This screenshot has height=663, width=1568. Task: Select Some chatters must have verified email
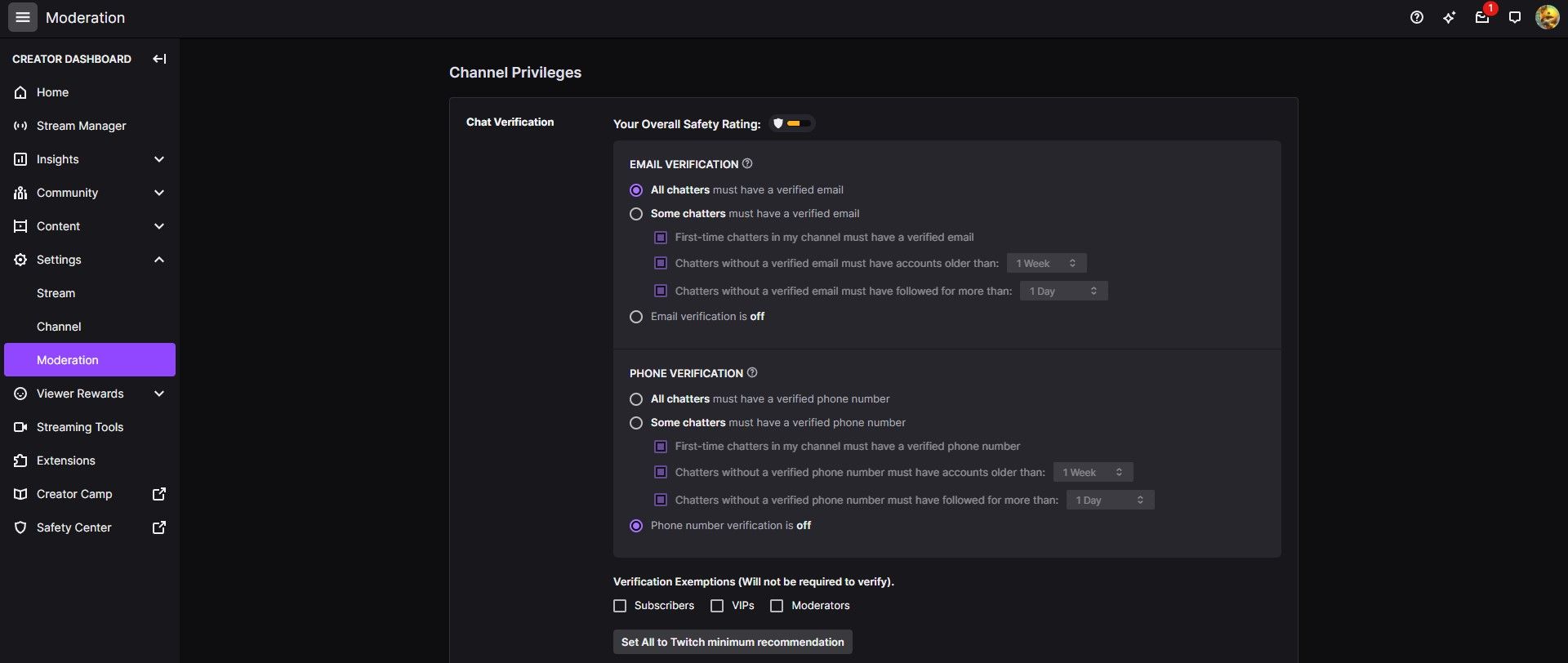636,214
